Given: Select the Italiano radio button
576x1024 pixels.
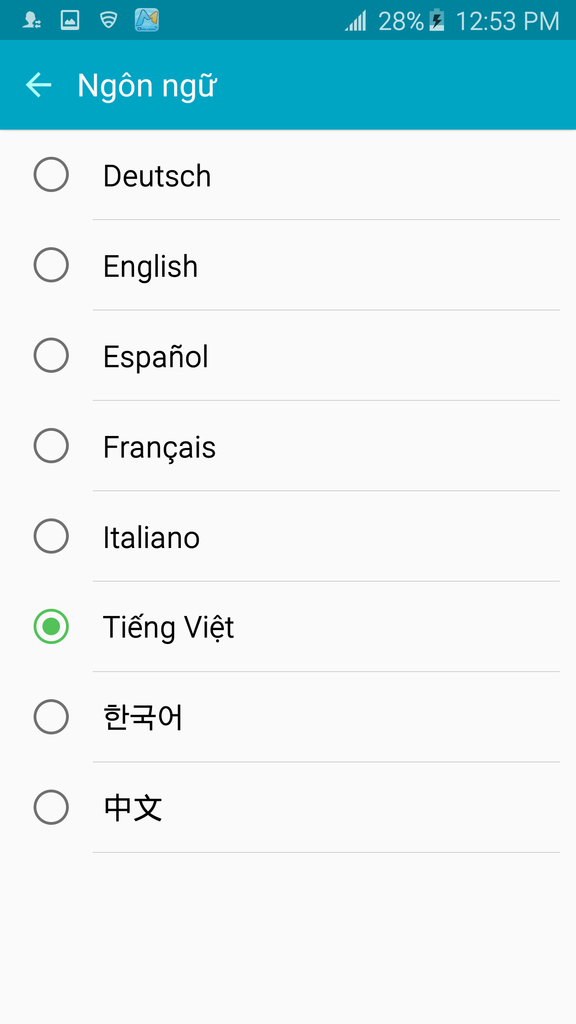Looking at the screenshot, I should [51, 536].
